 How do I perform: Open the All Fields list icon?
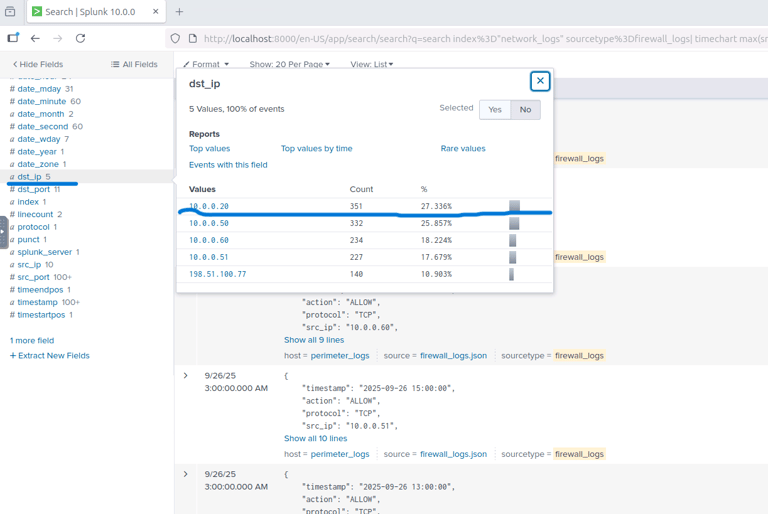click(x=115, y=64)
